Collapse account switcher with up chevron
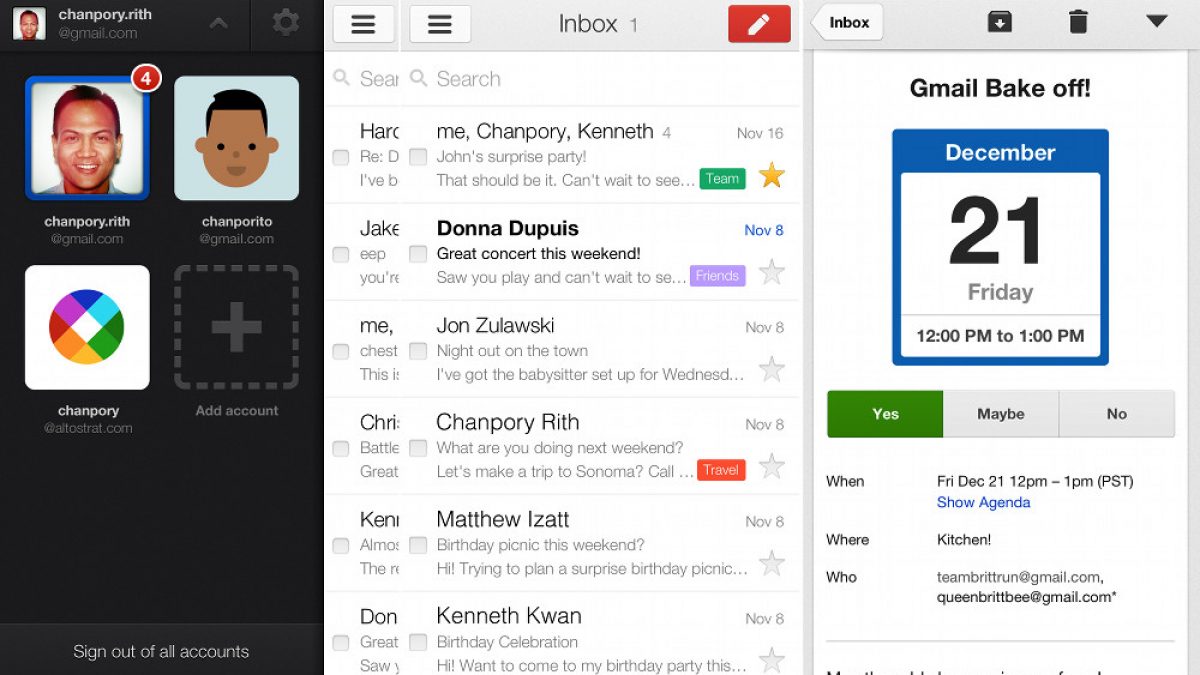 click(217, 23)
